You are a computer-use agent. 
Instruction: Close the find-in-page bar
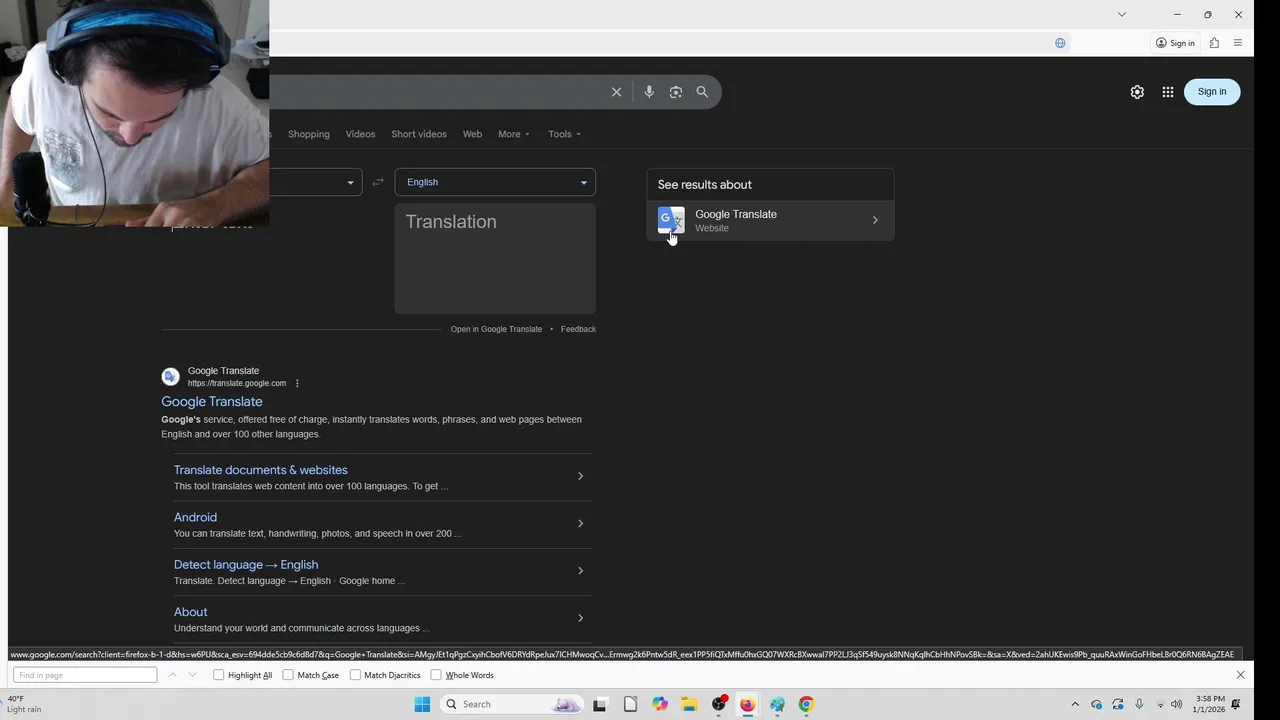click(1240, 675)
